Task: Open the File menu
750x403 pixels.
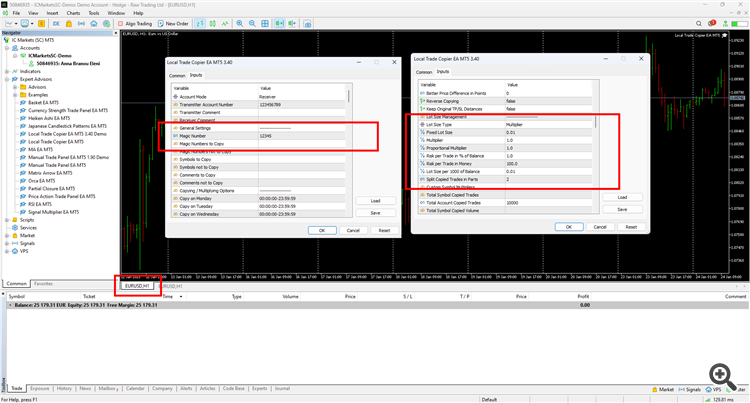Action: (16, 13)
